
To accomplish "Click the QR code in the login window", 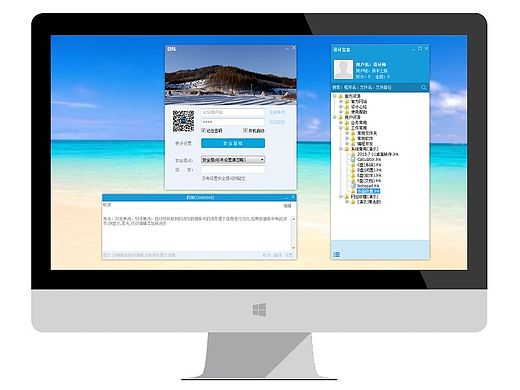I will pyautogui.click(x=183, y=121).
